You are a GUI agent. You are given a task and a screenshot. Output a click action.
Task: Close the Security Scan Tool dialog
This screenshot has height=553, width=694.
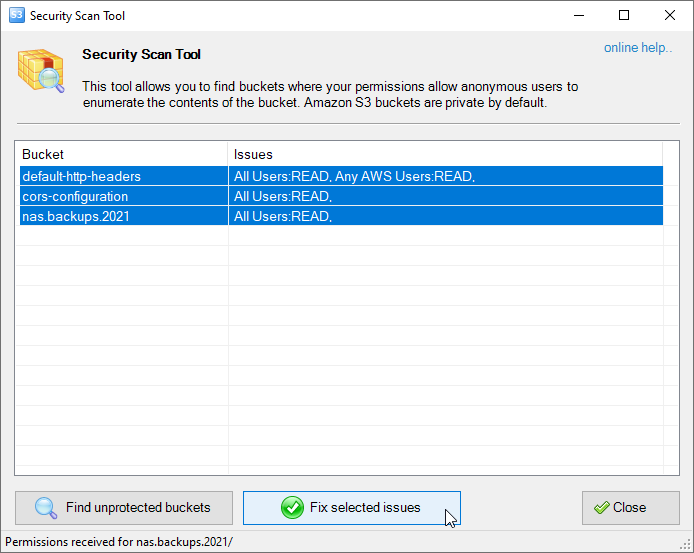pyautogui.click(x=631, y=508)
